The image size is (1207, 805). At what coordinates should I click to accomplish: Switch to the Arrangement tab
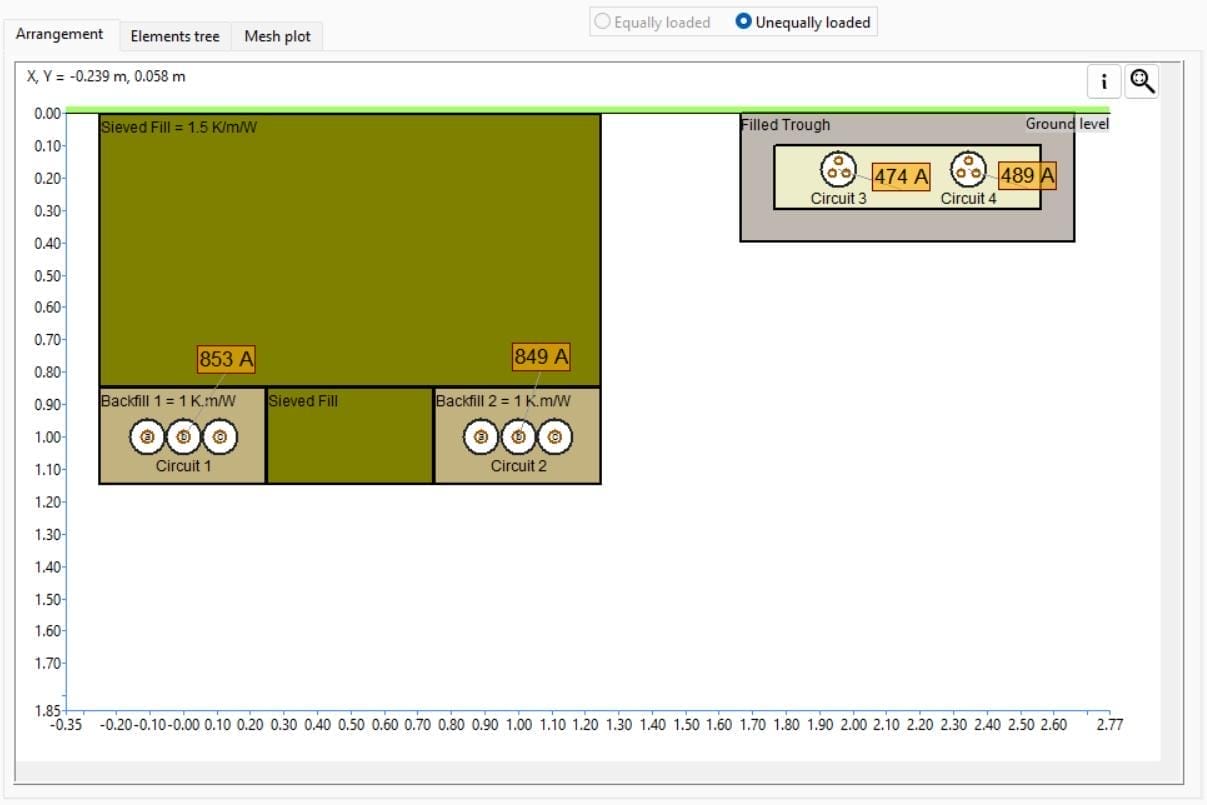click(59, 34)
